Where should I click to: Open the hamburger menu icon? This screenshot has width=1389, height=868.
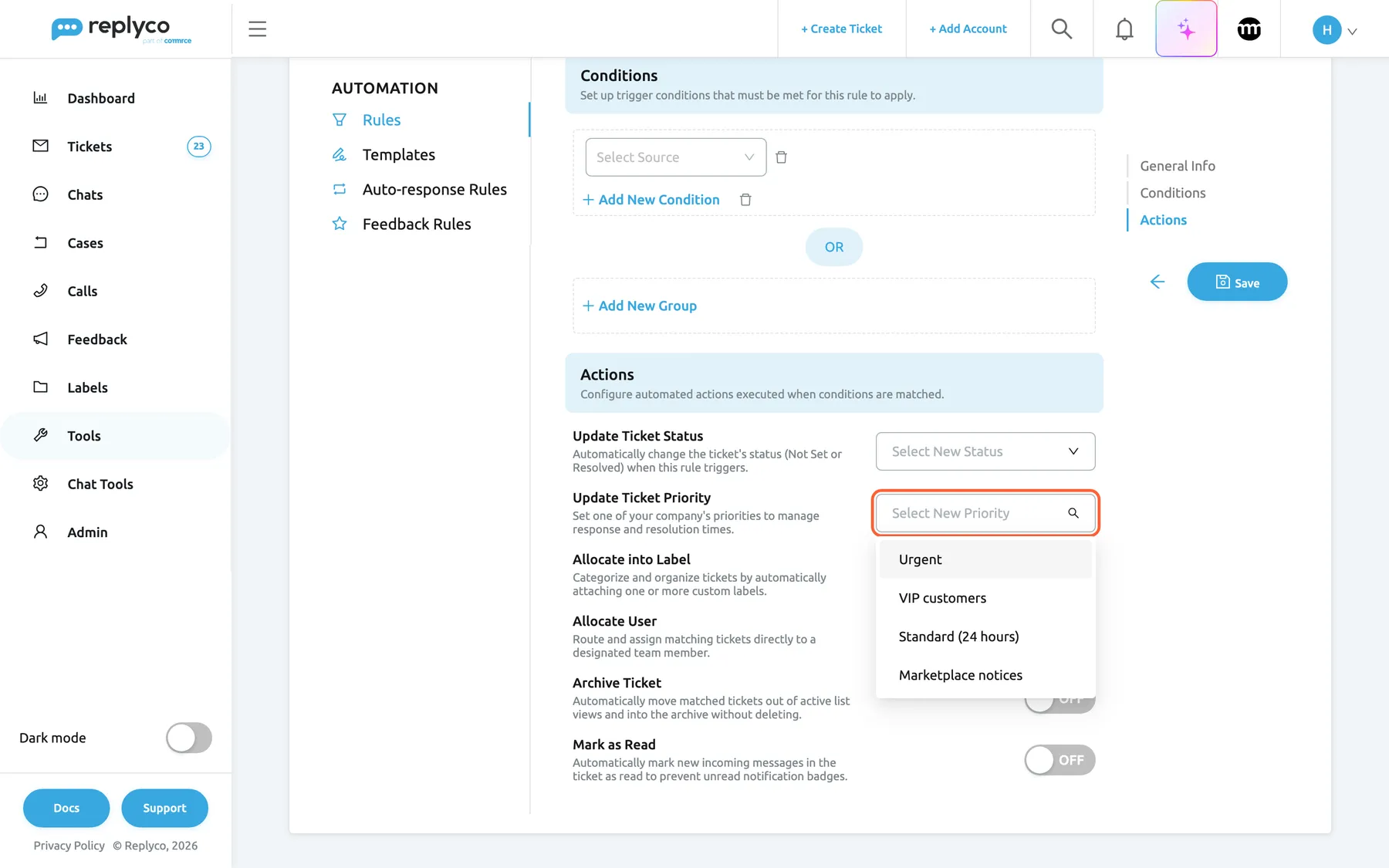pos(257,29)
